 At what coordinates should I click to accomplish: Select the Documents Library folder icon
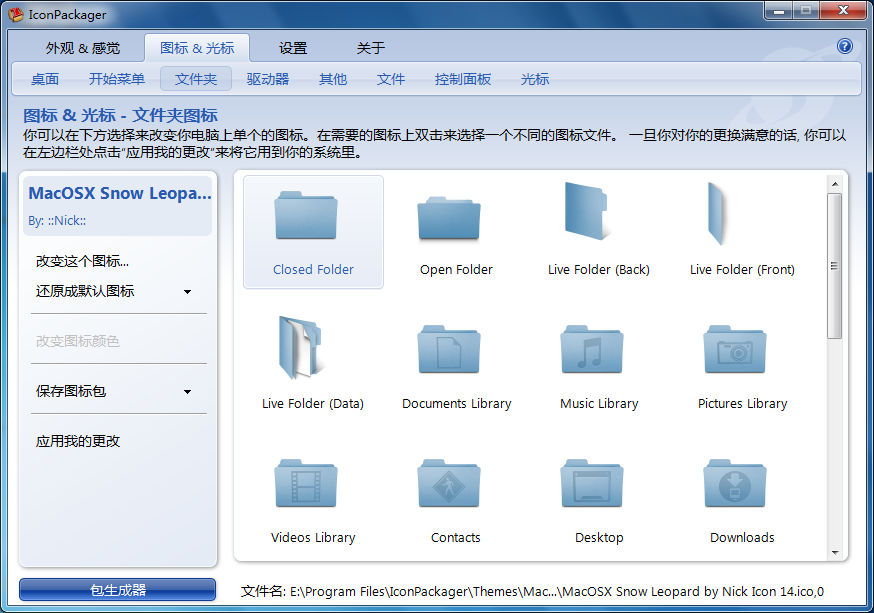[449, 349]
